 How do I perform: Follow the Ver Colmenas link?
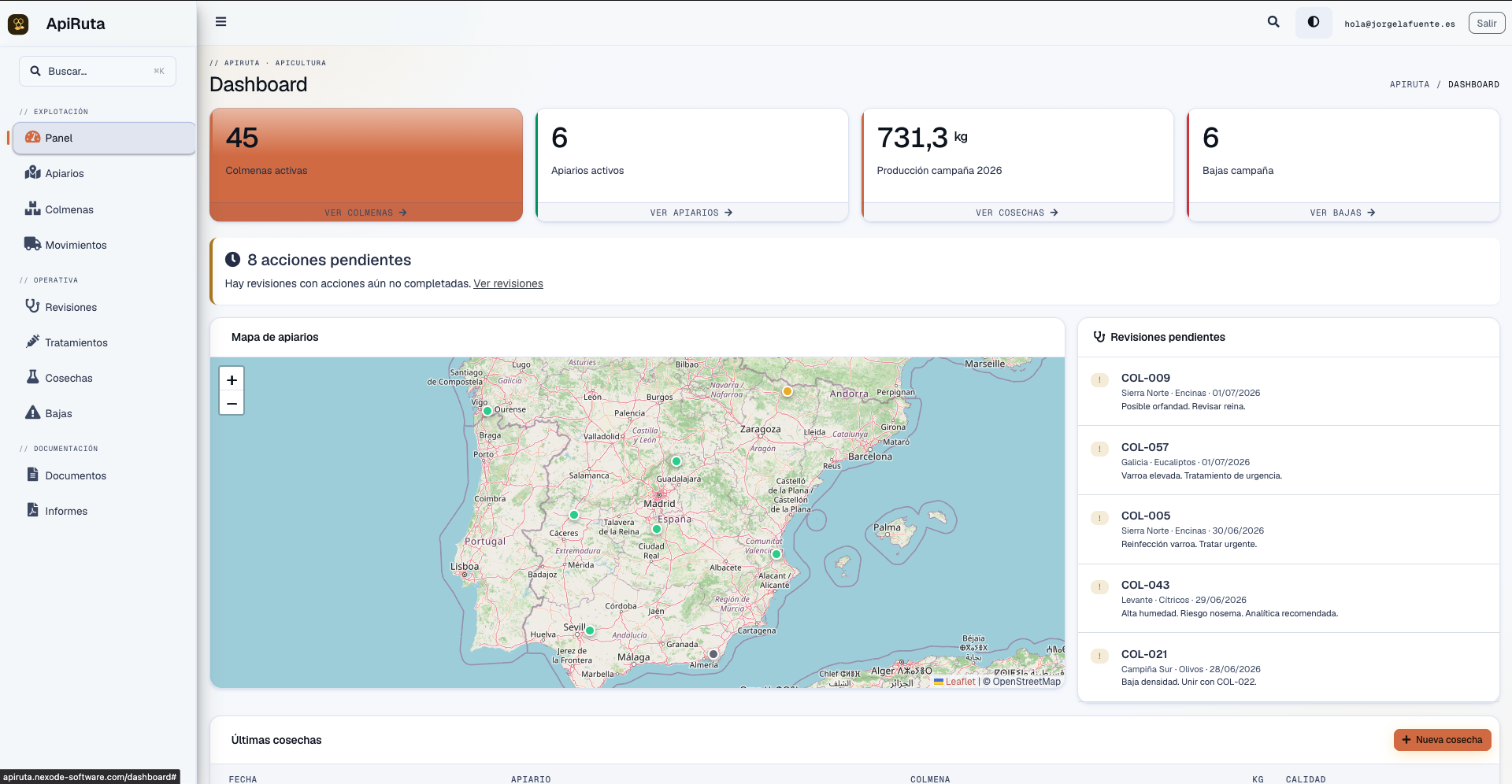click(365, 213)
